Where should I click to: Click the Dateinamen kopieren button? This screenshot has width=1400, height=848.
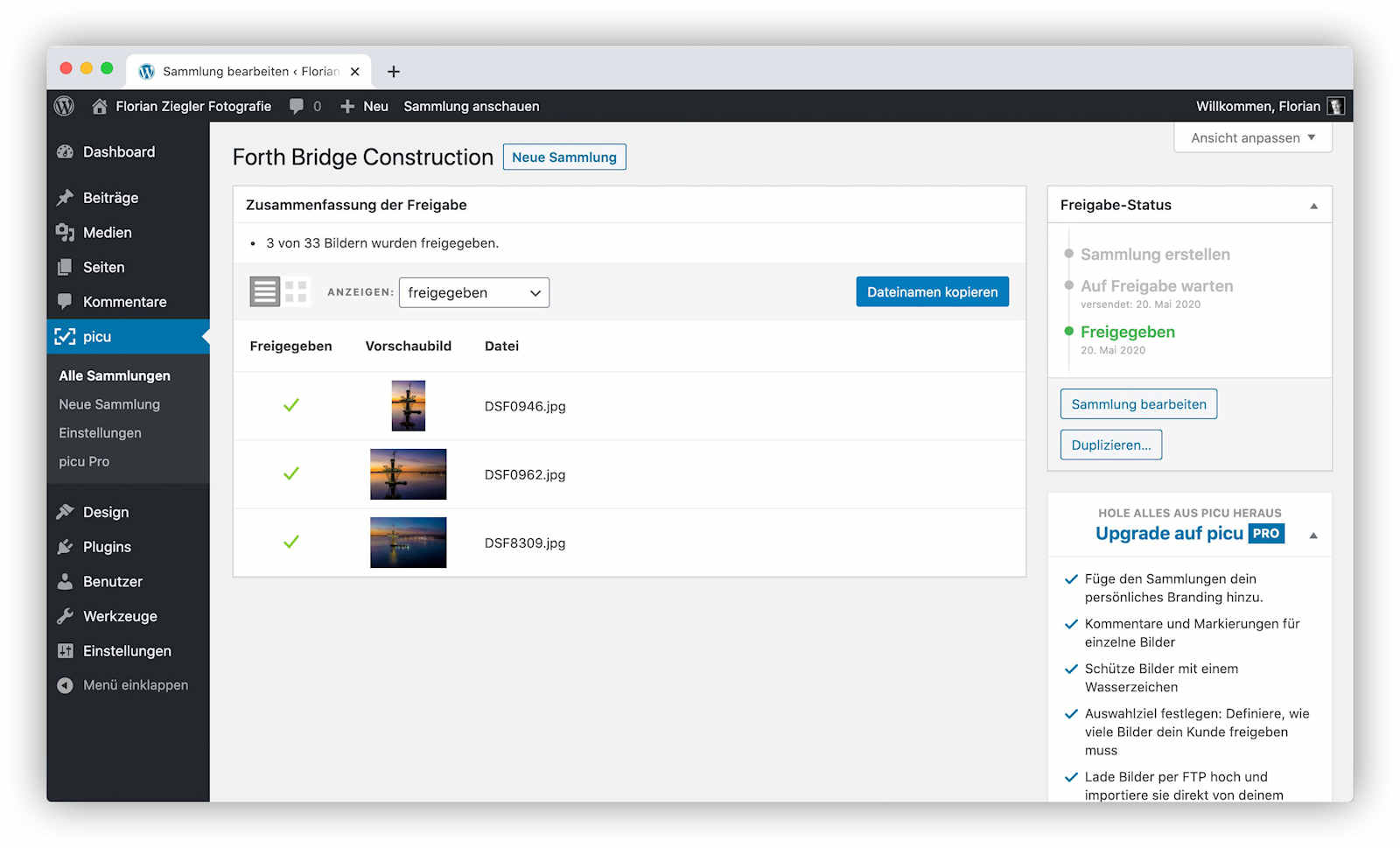932,291
